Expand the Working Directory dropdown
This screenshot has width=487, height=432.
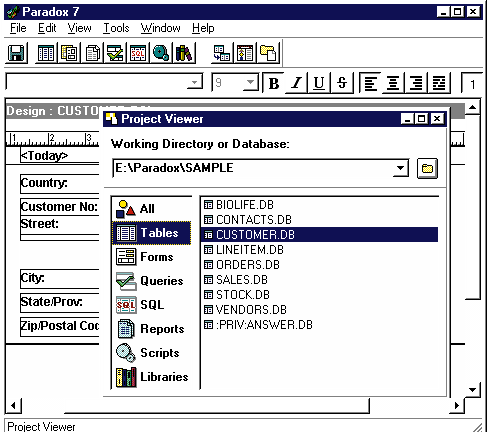[x=400, y=168]
